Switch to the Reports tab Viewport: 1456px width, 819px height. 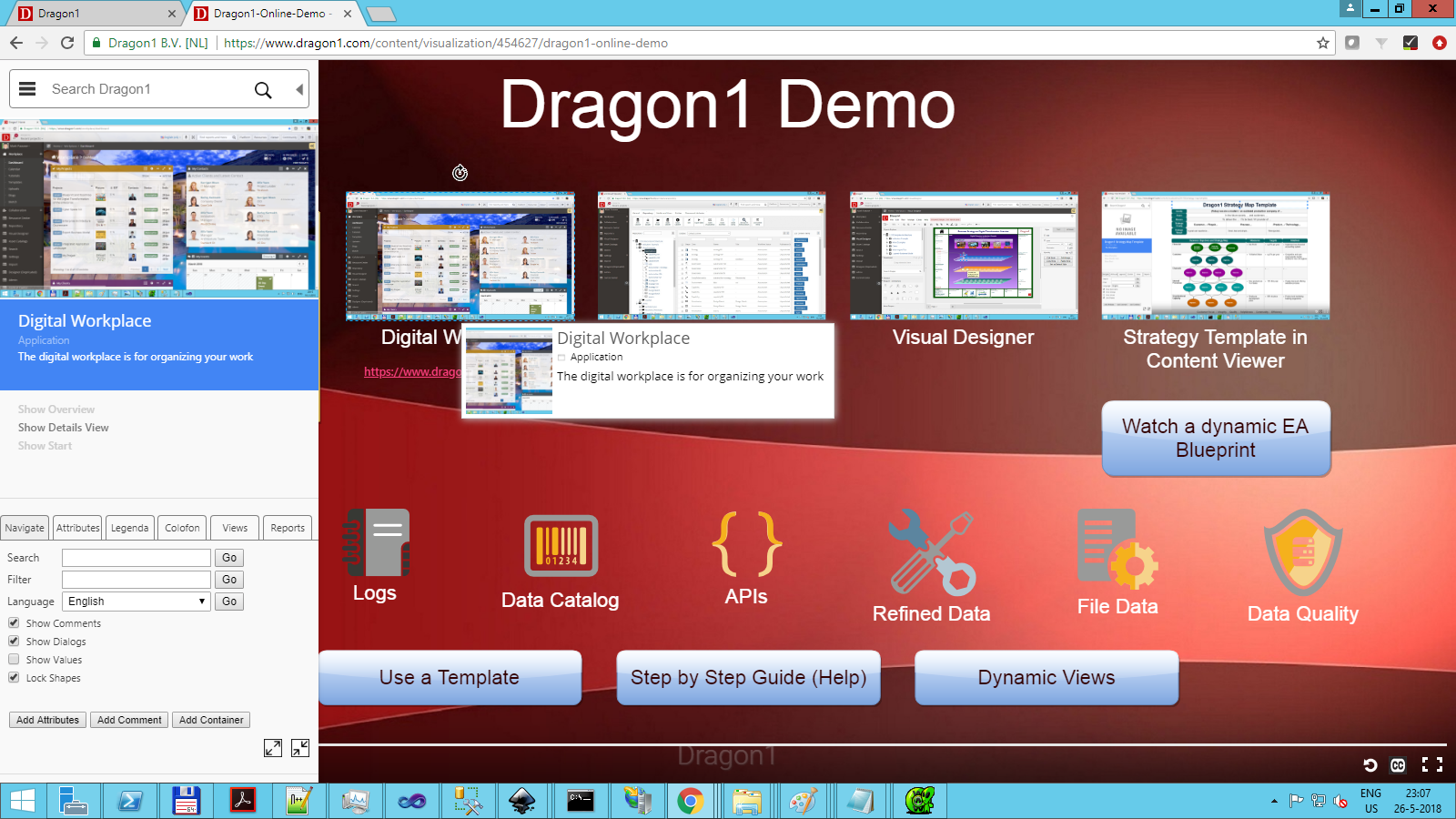(x=288, y=528)
